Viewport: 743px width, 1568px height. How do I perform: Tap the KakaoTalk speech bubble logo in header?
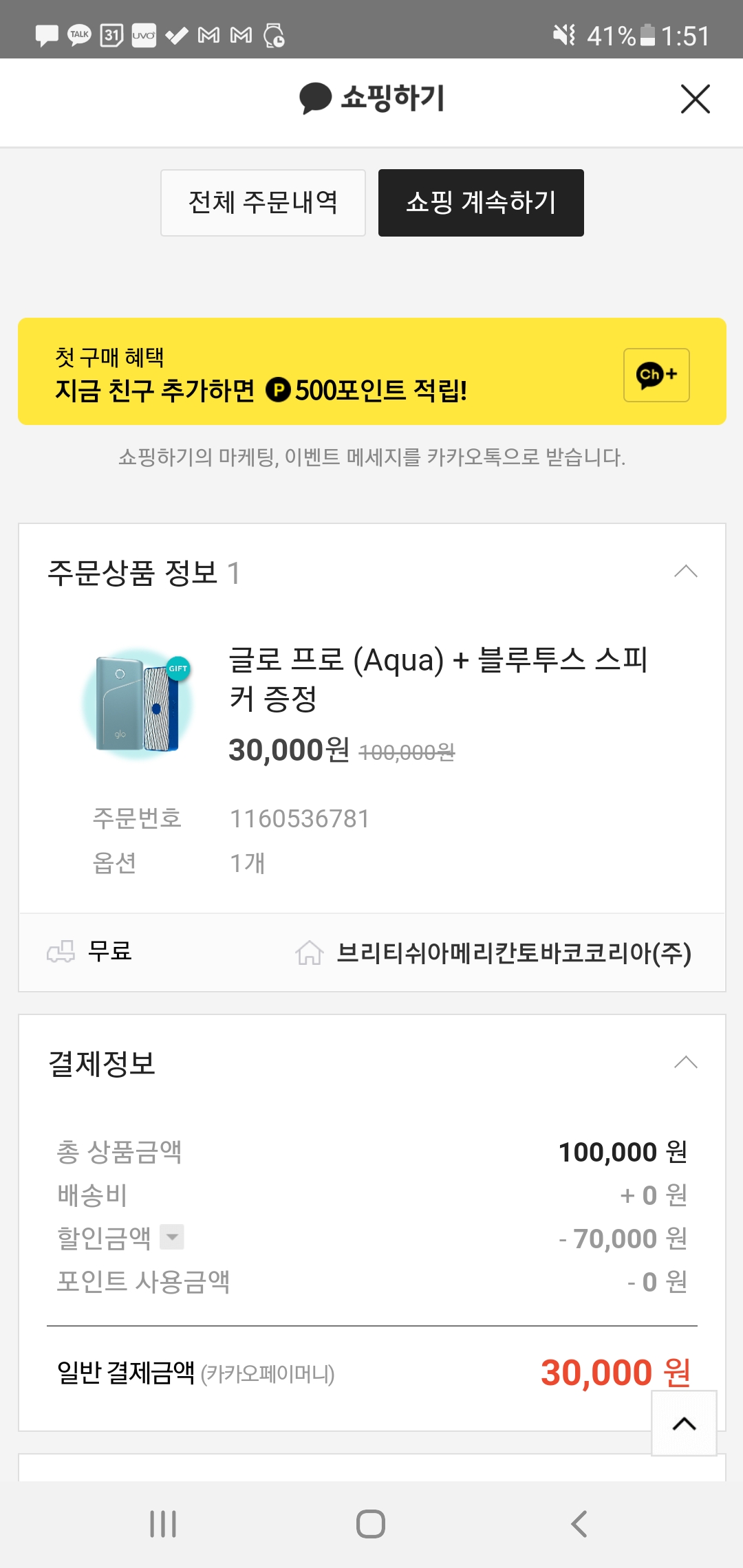click(x=316, y=98)
